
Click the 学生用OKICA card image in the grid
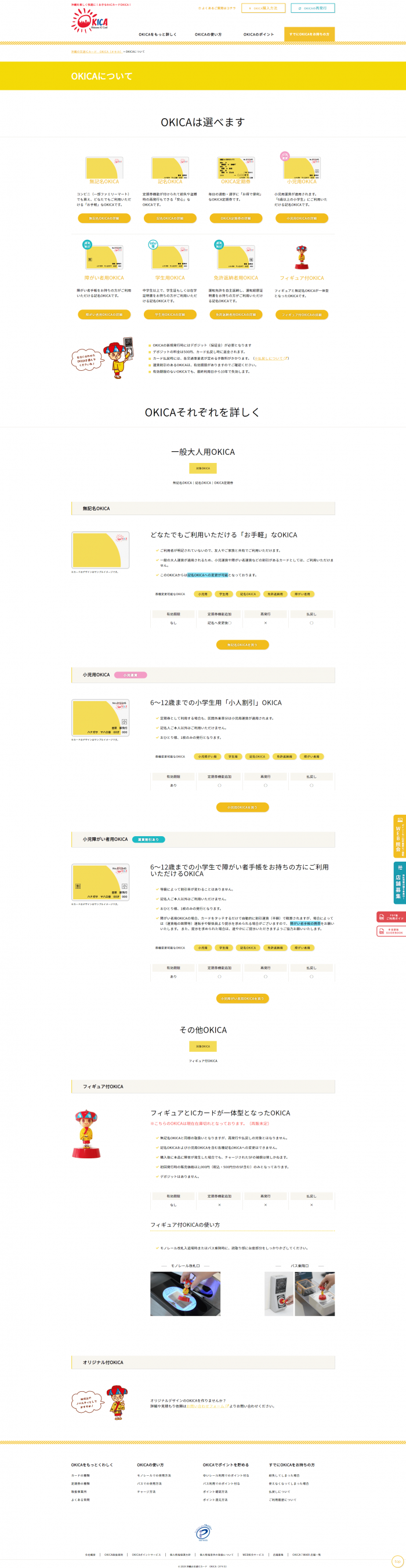pyautogui.click(x=169, y=256)
